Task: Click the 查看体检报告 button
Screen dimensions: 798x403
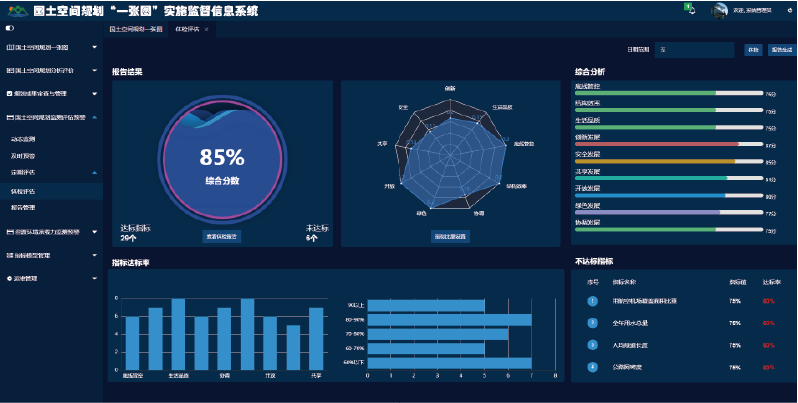Action: [222, 237]
